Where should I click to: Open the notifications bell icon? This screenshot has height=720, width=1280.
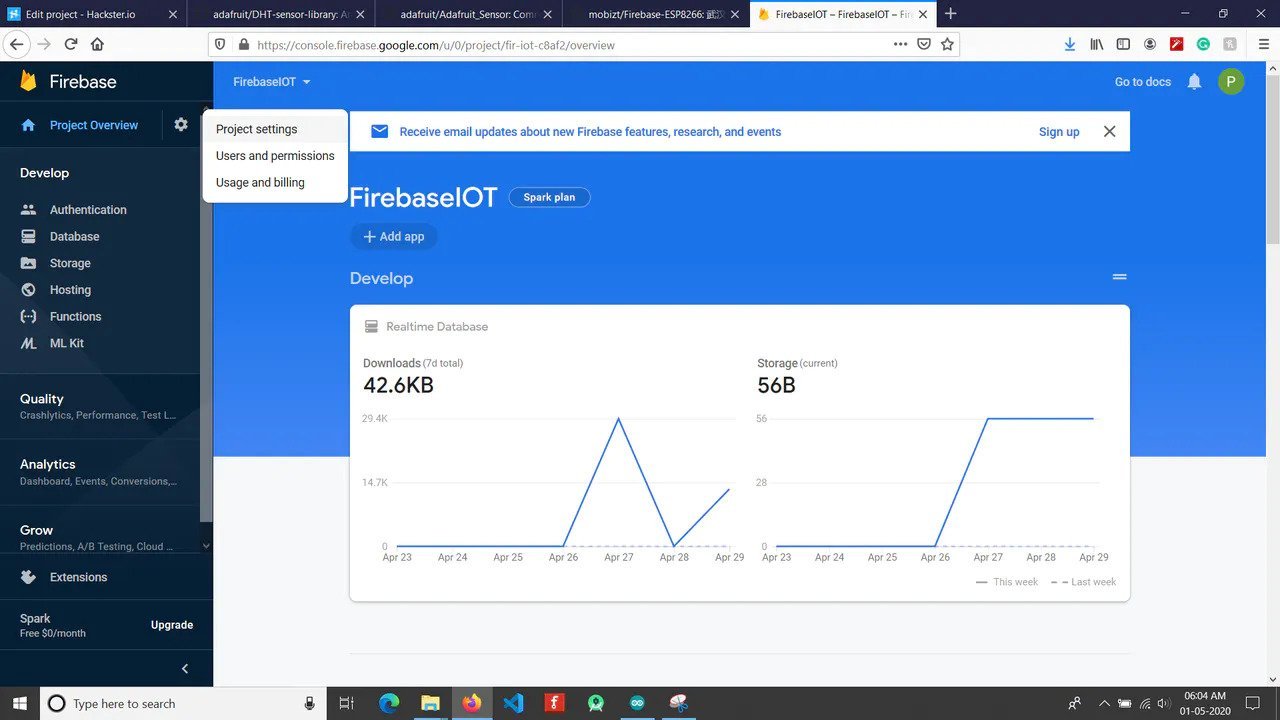click(1194, 82)
